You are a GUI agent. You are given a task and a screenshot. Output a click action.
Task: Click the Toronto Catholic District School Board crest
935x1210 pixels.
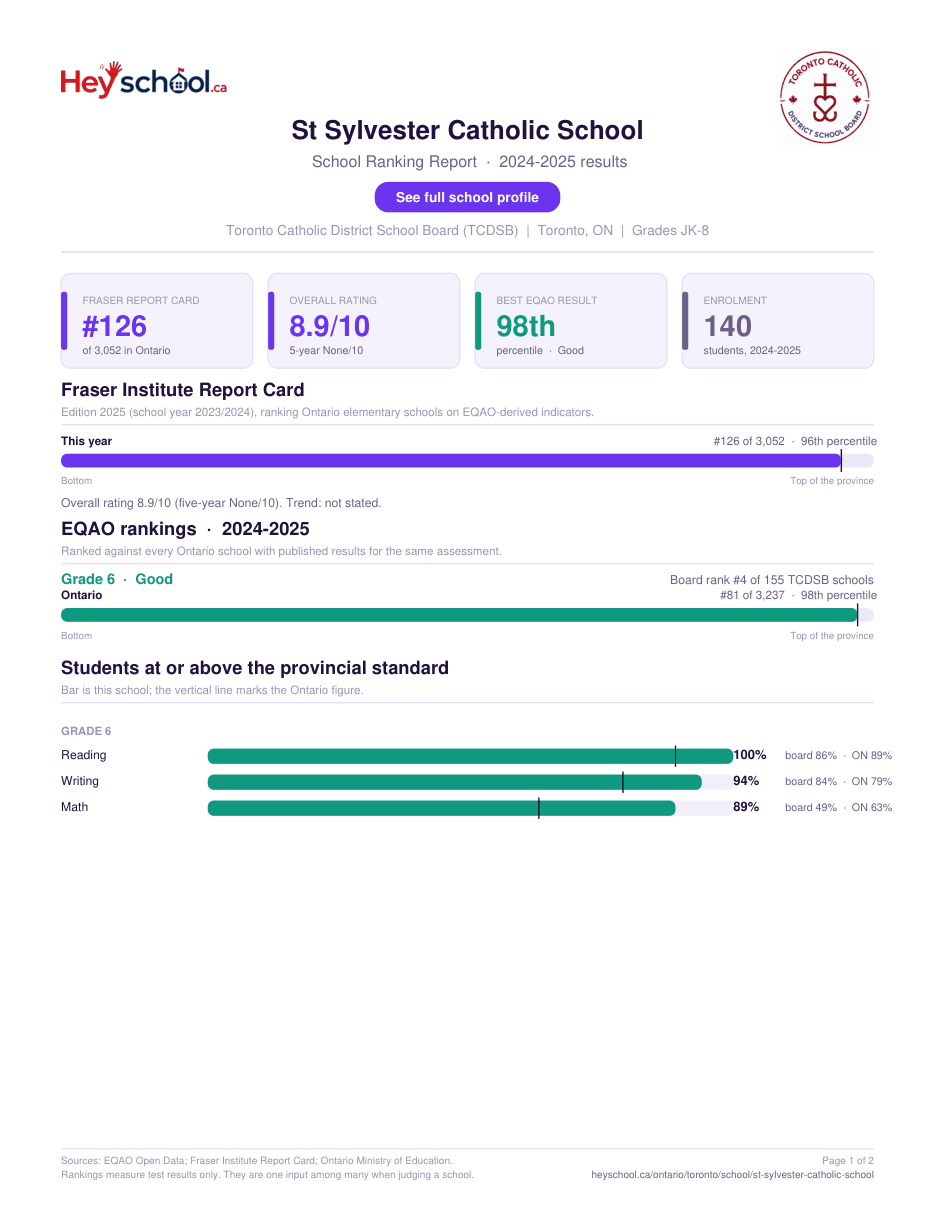tap(825, 99)
